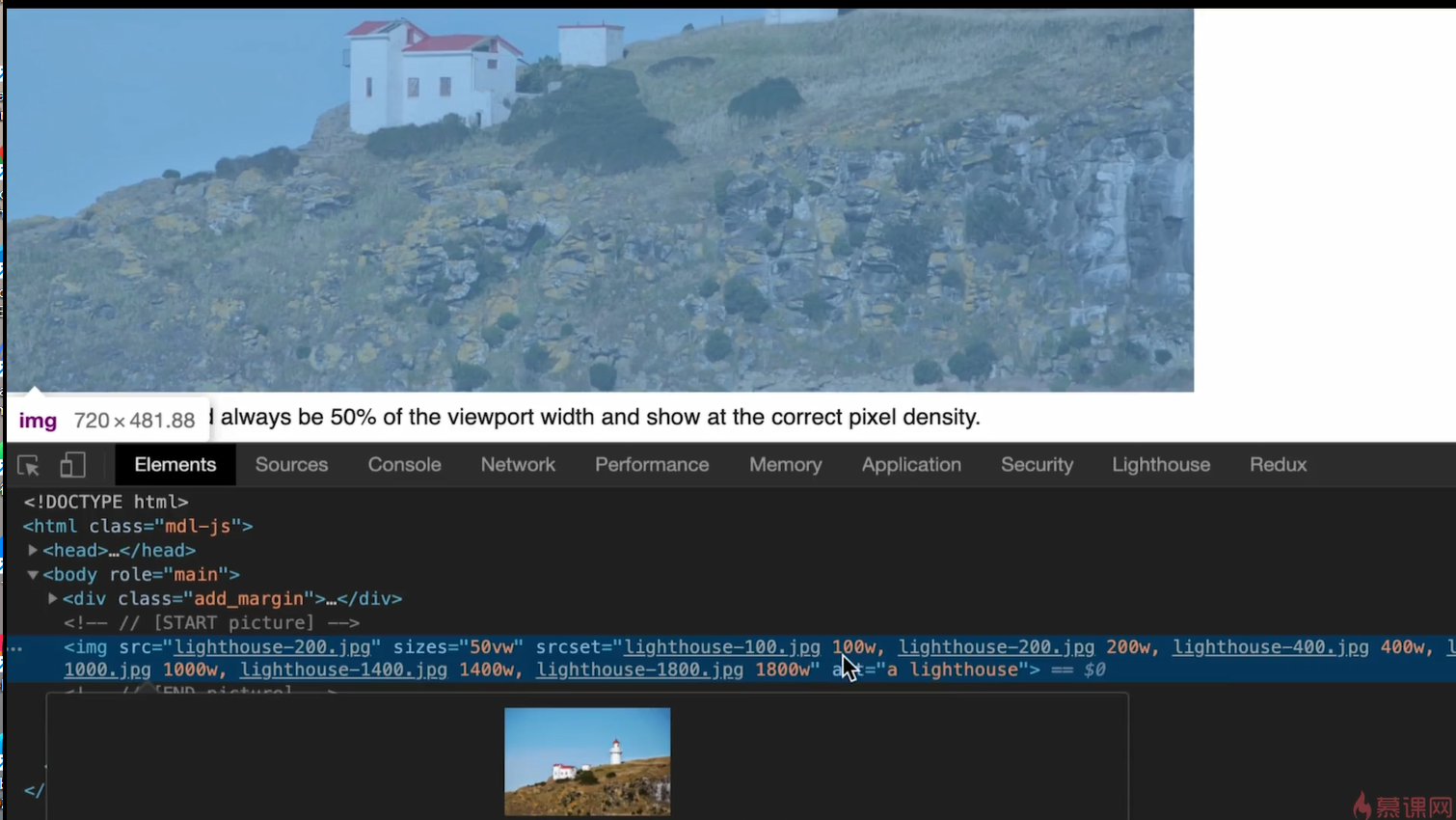Expand the add_margin div node

coord(53,599)
